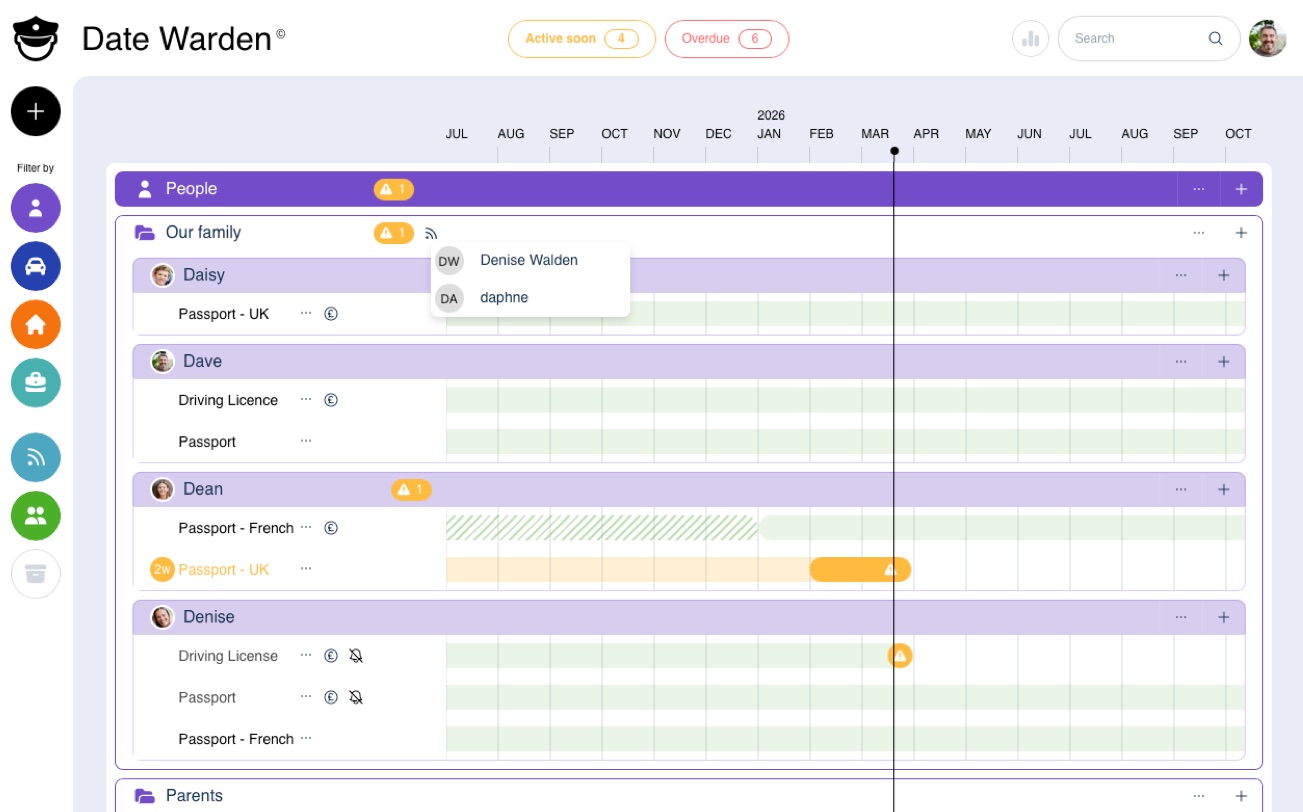Show Overdue items
The width and height of the screenshot is (1303, 812).
pyautogui.click(x=726, y=39)
